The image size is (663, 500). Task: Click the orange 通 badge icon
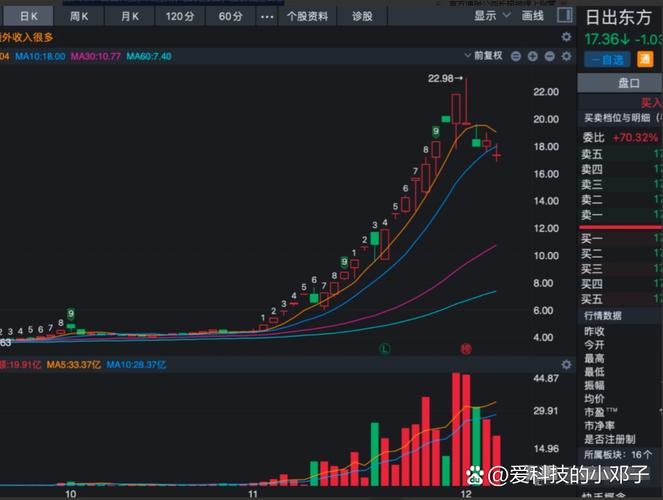point(645,59)
